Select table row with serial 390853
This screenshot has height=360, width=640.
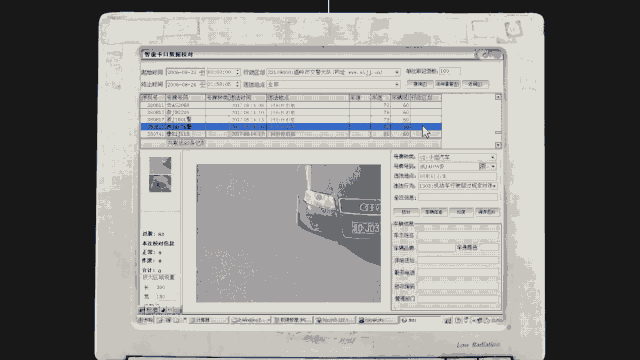291,112
